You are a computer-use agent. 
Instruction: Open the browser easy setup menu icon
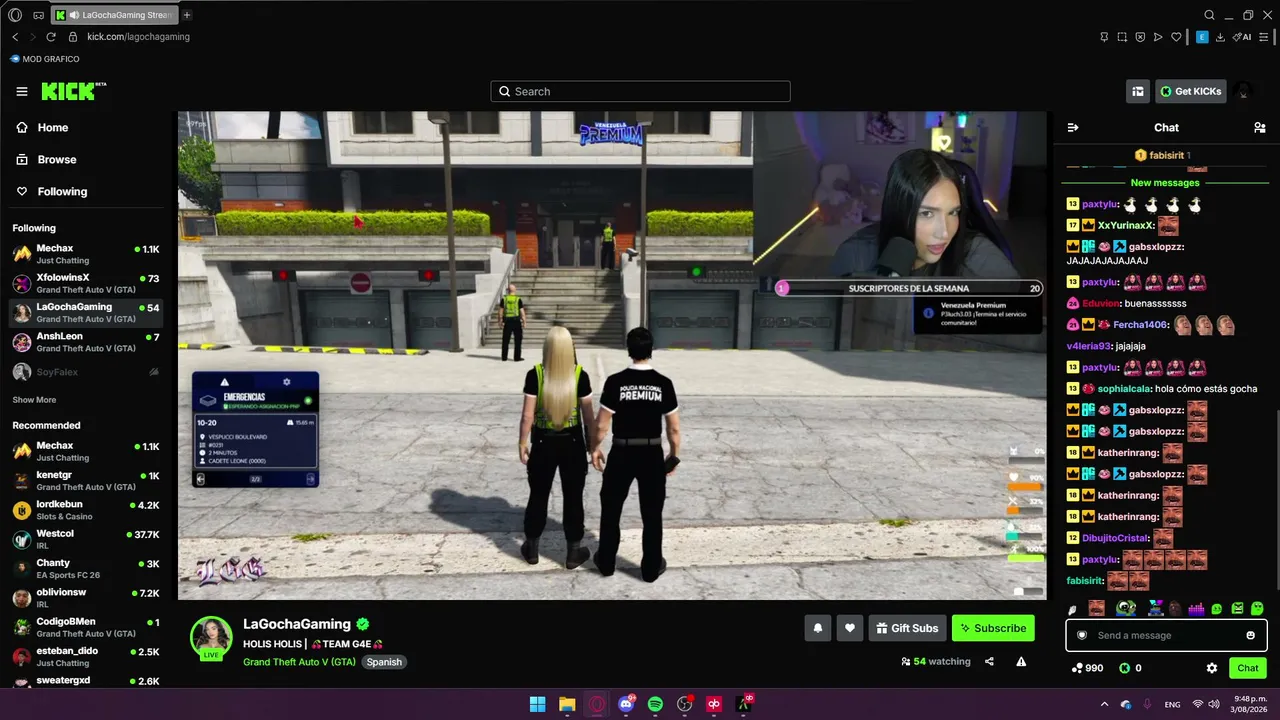[1265, 37]
